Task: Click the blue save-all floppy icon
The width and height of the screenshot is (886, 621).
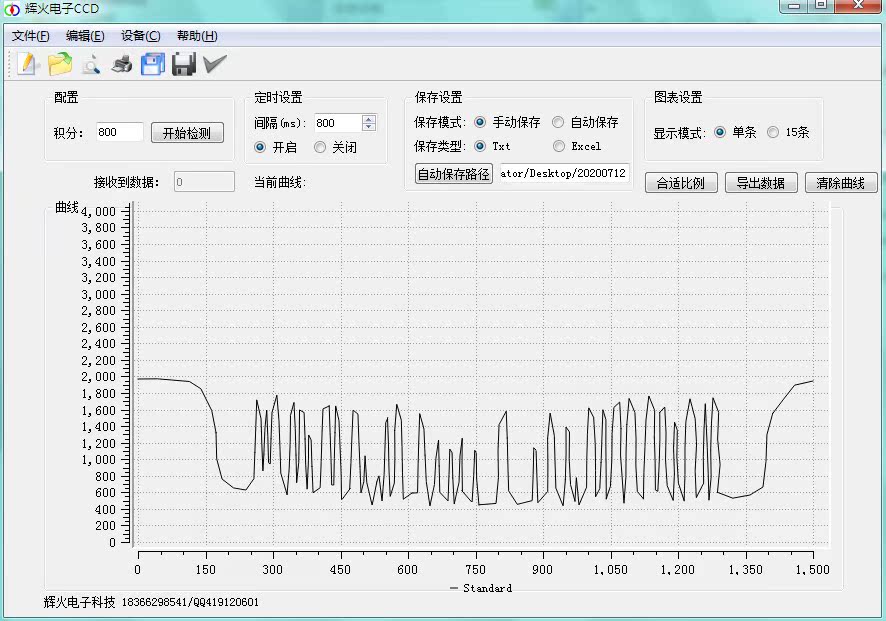Action: (153, 64)
